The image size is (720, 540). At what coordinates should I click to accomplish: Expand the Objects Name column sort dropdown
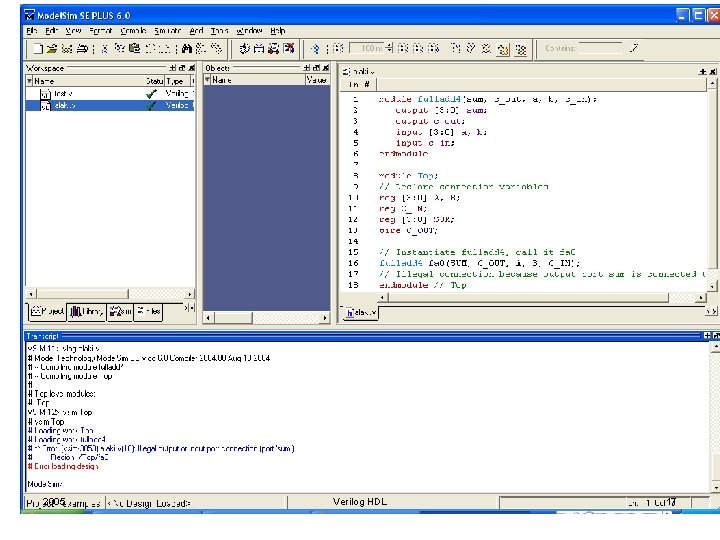[x=209, y=80]
